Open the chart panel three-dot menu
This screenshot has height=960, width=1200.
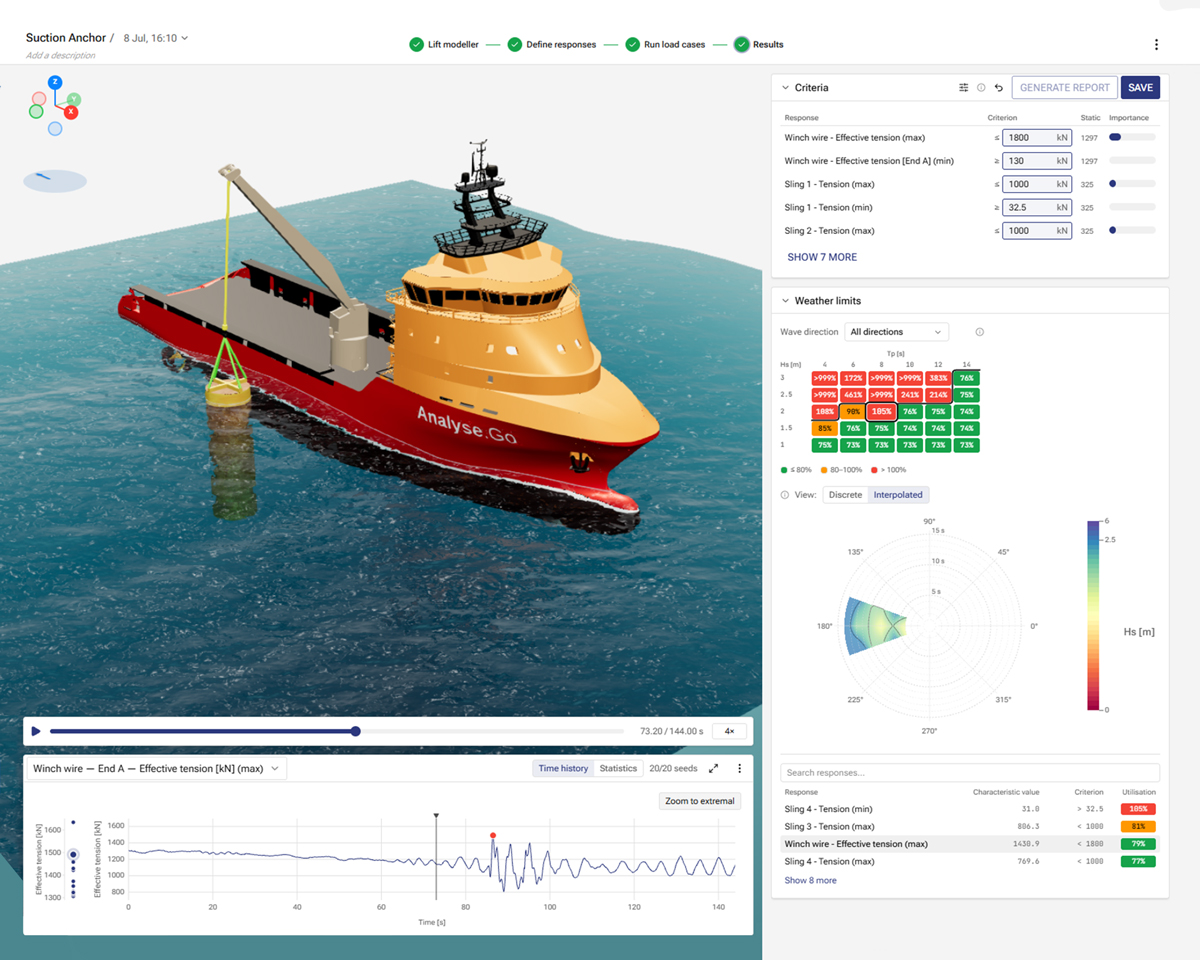tap(739, 768)
